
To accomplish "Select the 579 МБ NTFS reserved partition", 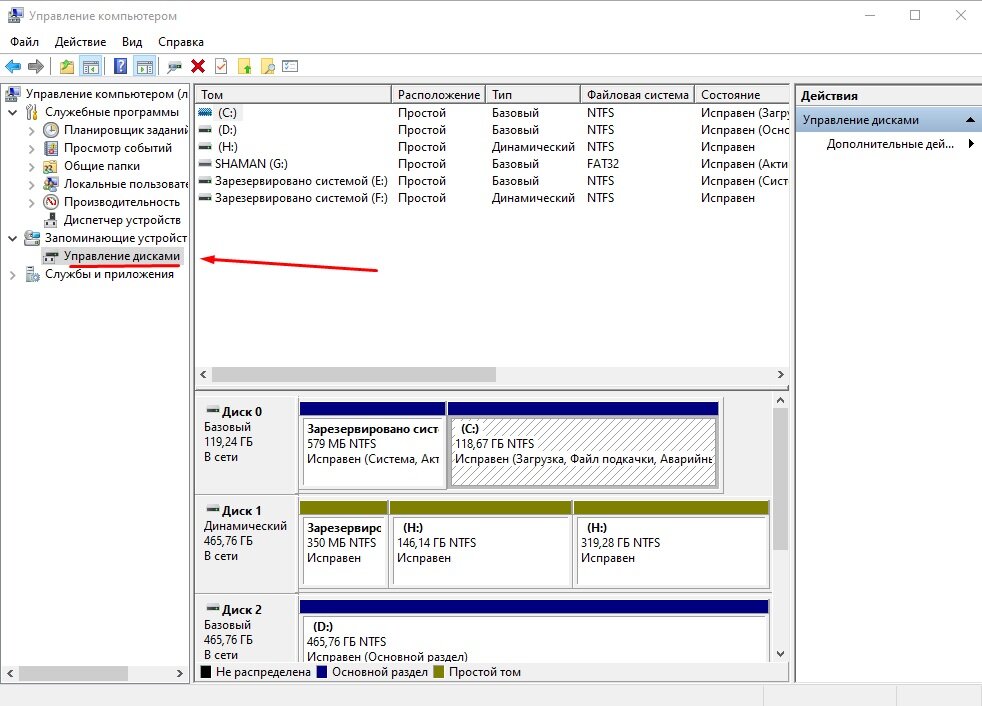I will tap(373, 445).
